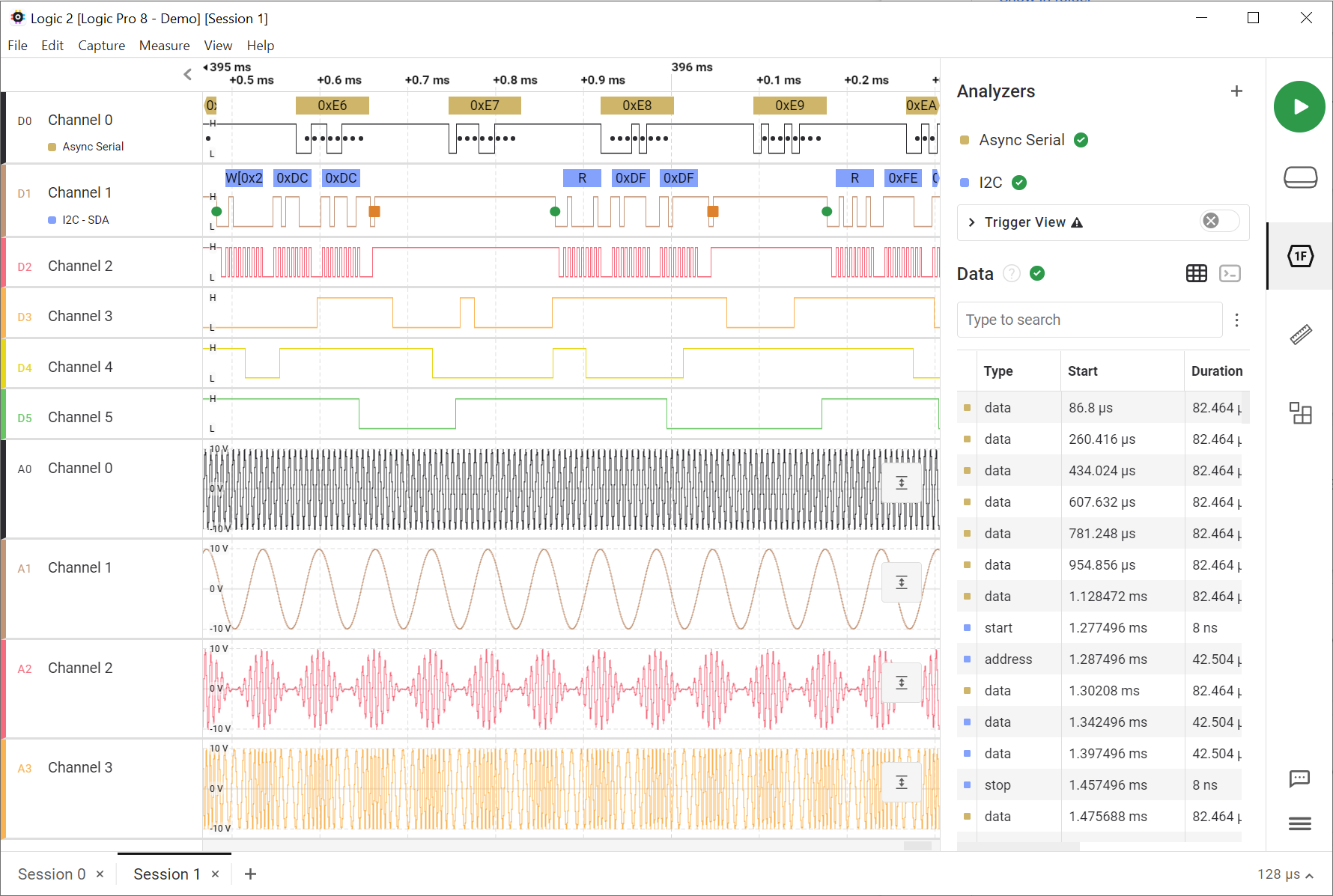The image size is (1333, 896).
Task: Toggle the Trigger View switch
Action: pos(1218,221)
